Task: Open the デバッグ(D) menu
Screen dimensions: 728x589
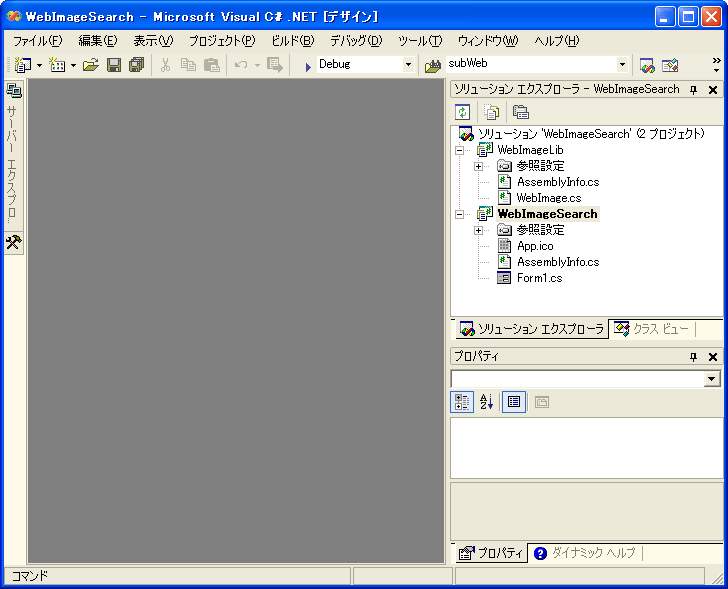Action: coord(356,41)
